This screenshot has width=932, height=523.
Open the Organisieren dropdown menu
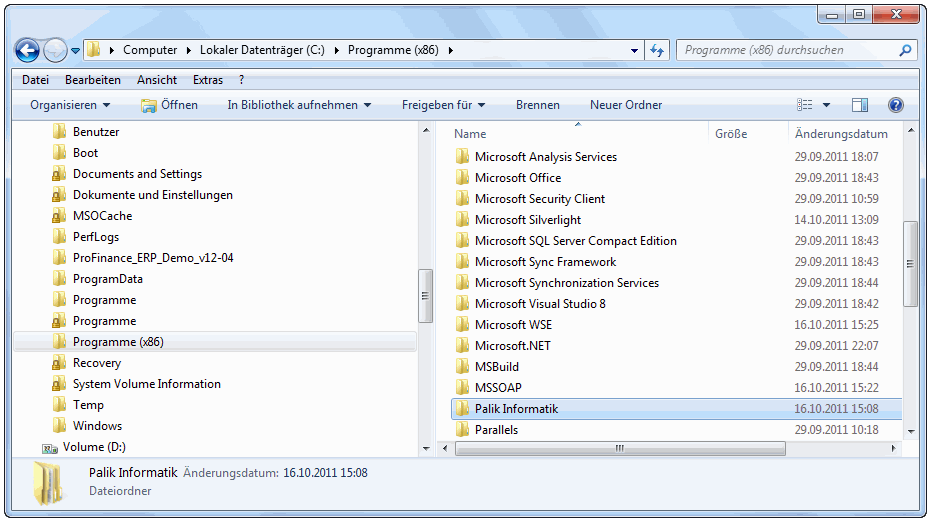click(70, 105)
